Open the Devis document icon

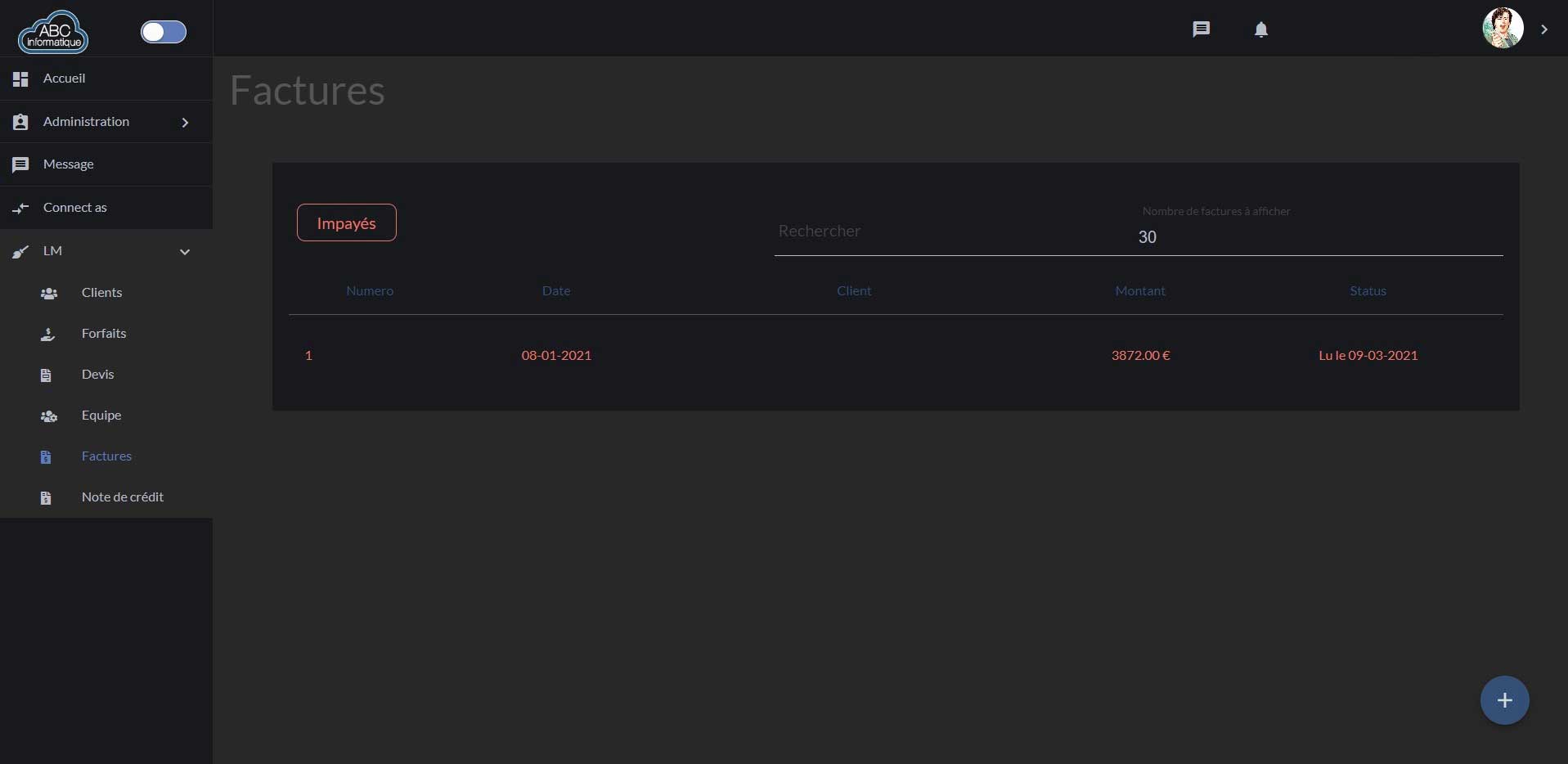(x=46, y=375)
